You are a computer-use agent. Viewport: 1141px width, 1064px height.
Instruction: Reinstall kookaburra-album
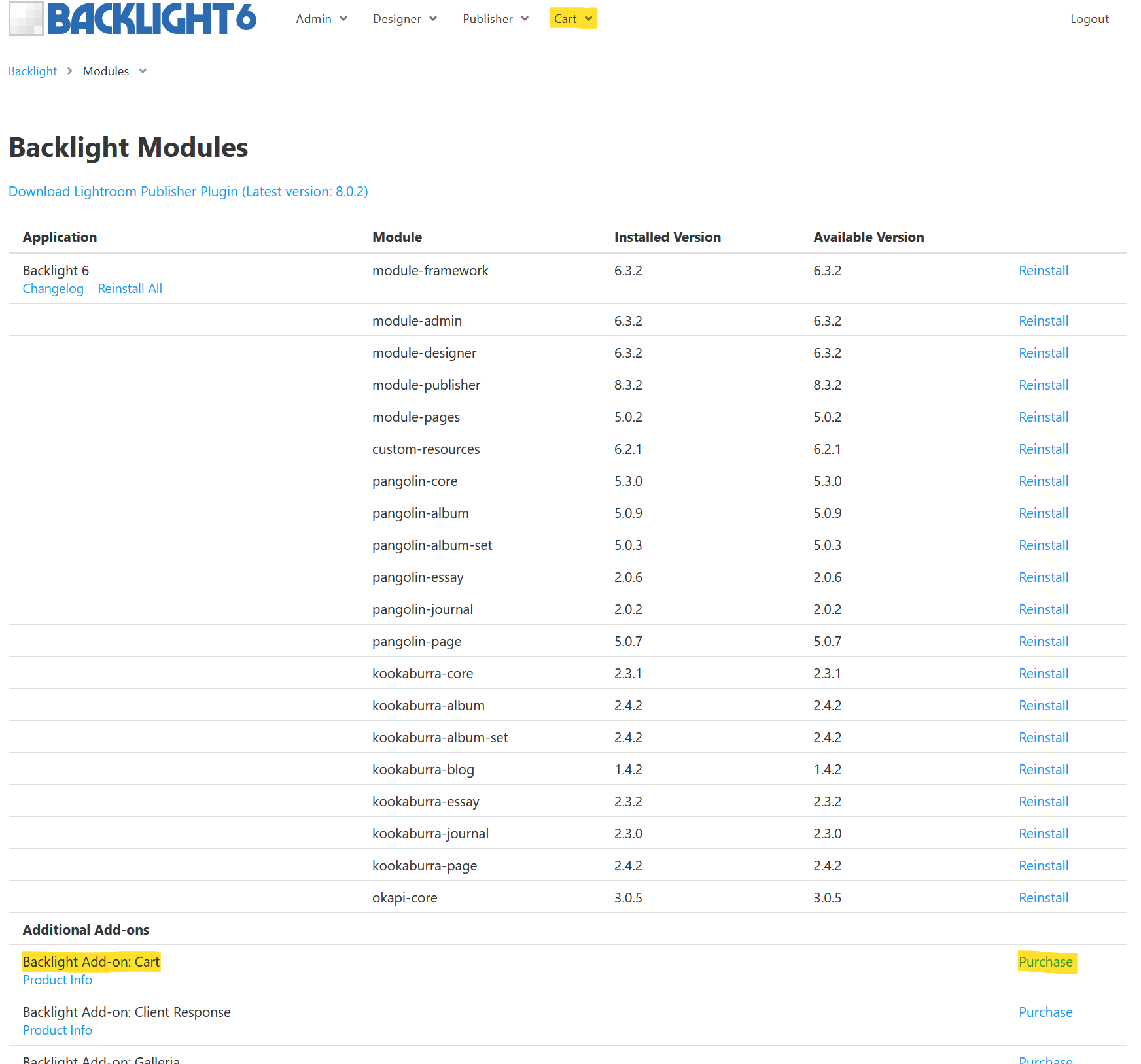click(1044, 706)
